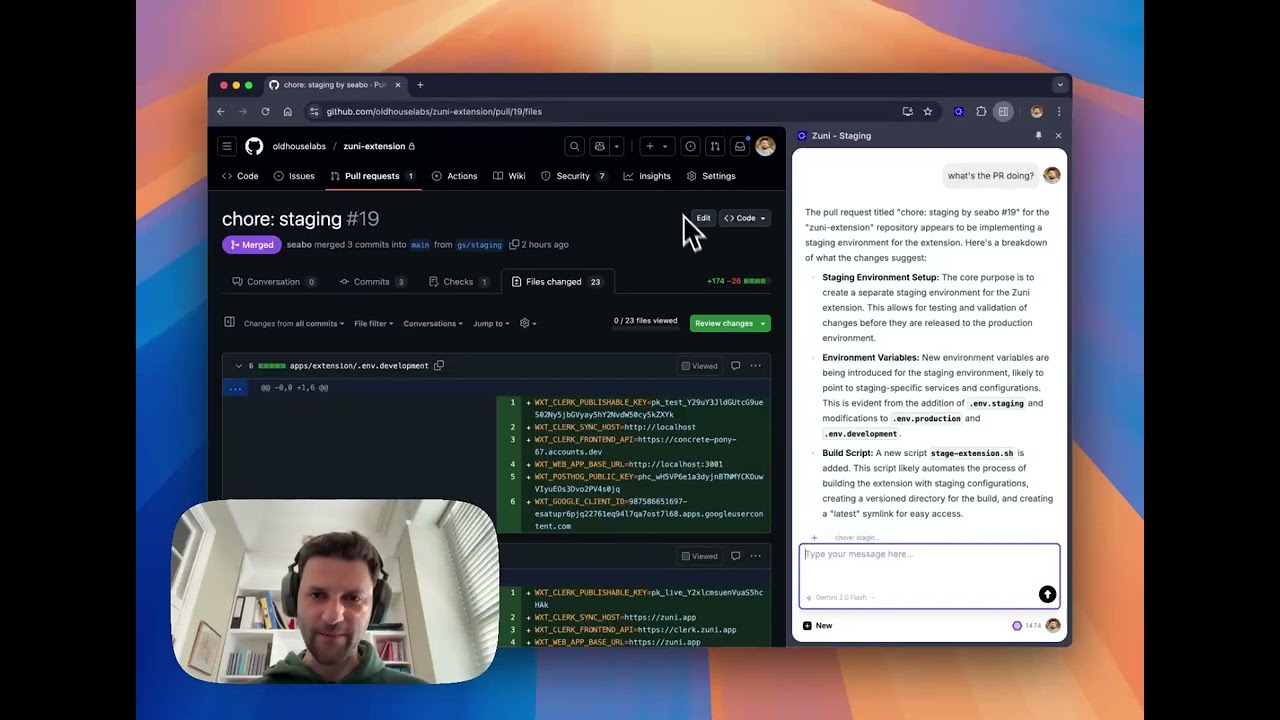Screen dimensions: 1280x720
Task: Send the message with arrow button
Action: pos(1047,595)
